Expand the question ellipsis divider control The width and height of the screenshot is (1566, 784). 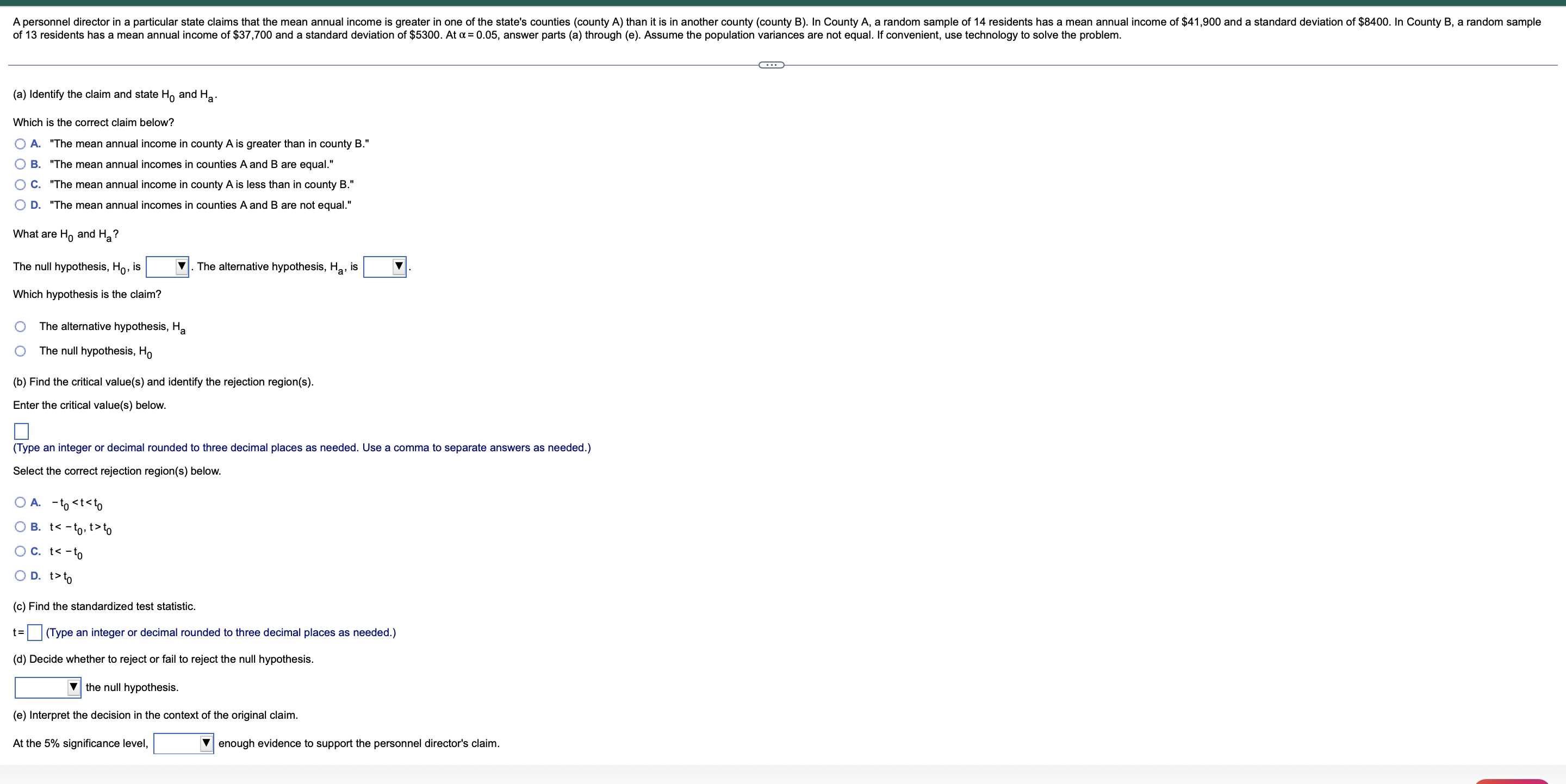(770, 64)
